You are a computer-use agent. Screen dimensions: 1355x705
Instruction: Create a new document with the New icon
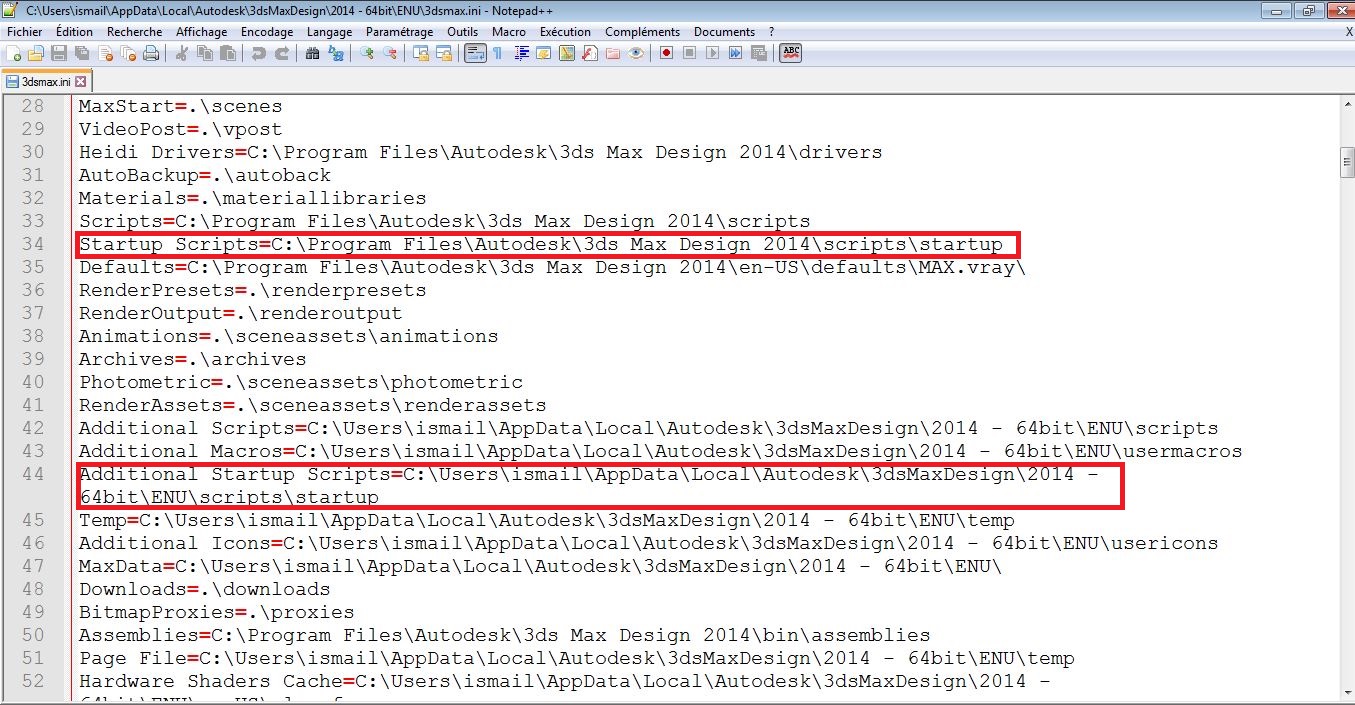13,53
